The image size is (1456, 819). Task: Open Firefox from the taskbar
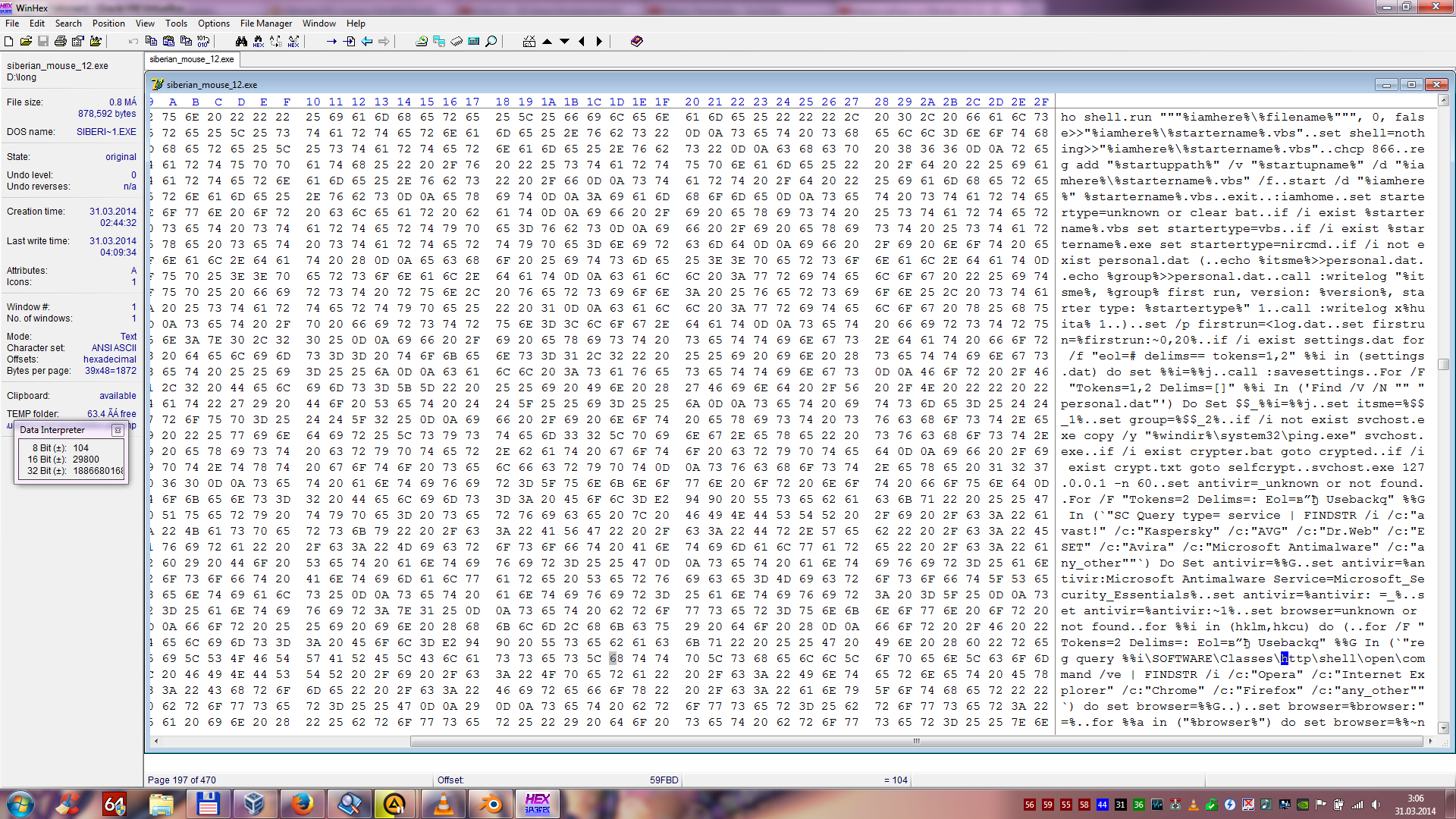(302, 804)
